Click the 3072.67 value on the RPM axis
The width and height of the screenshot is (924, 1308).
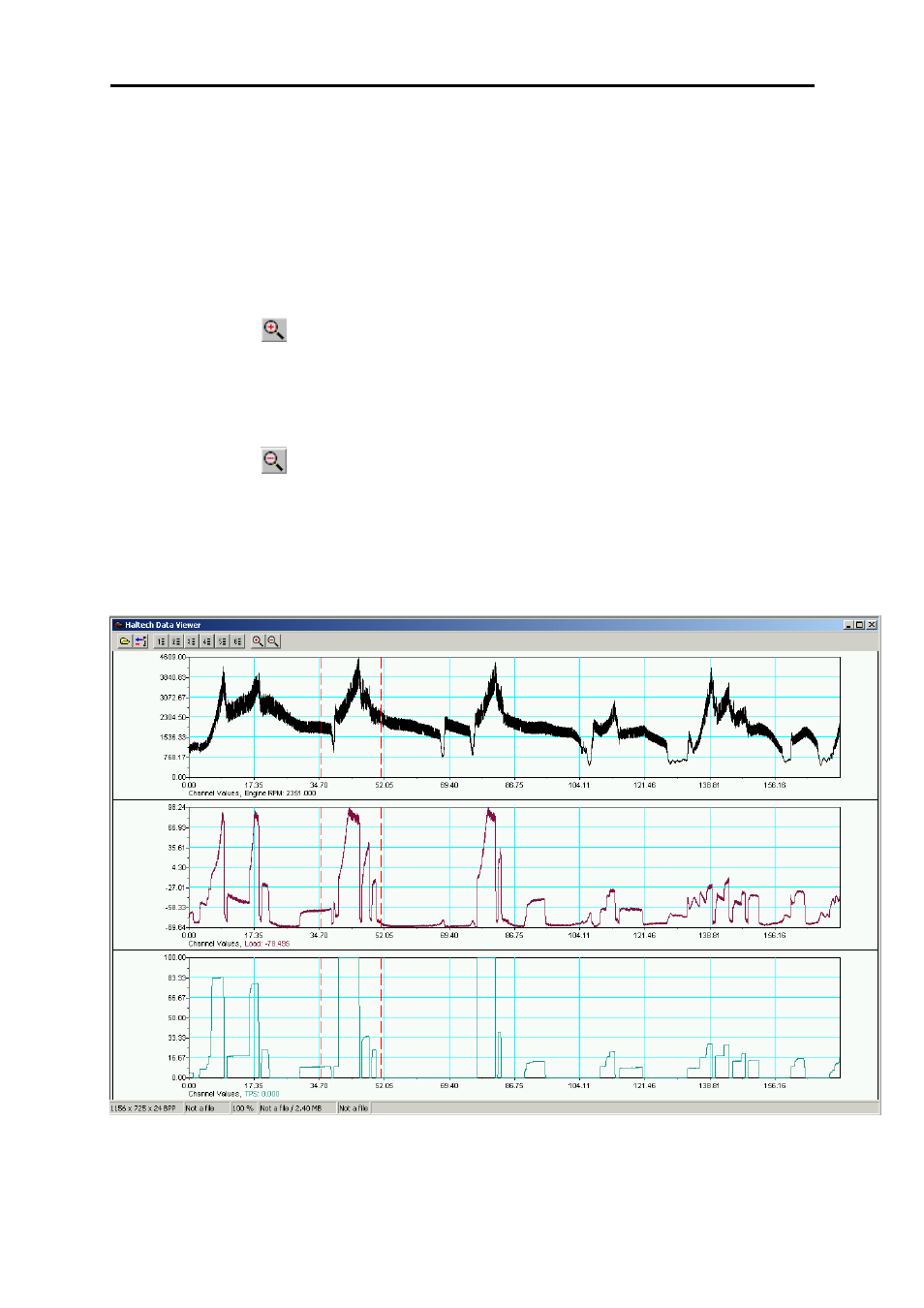pyautogui.click(x=173, y=698)
